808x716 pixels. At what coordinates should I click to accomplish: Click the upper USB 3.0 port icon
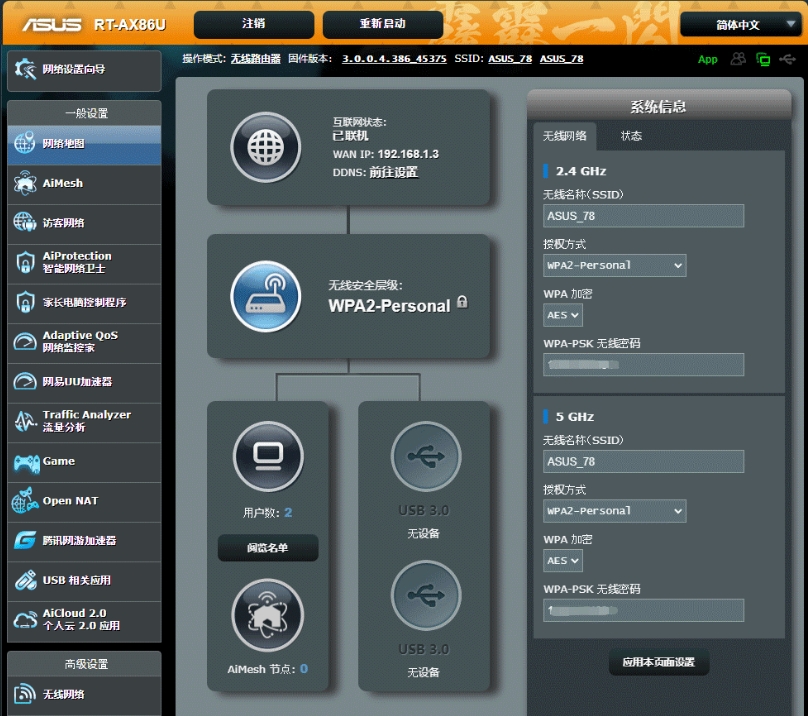coord(426,456)
